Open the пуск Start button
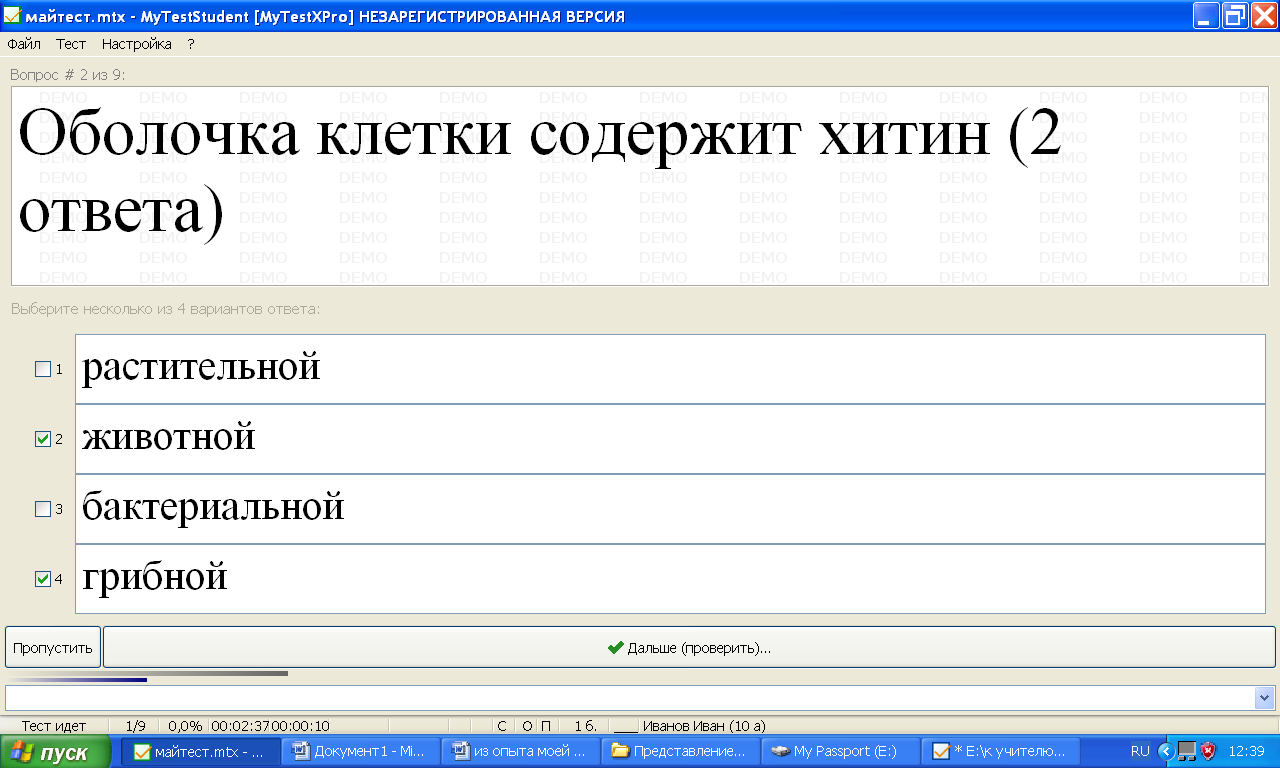The image size is (1280, 768). (55, 752)
